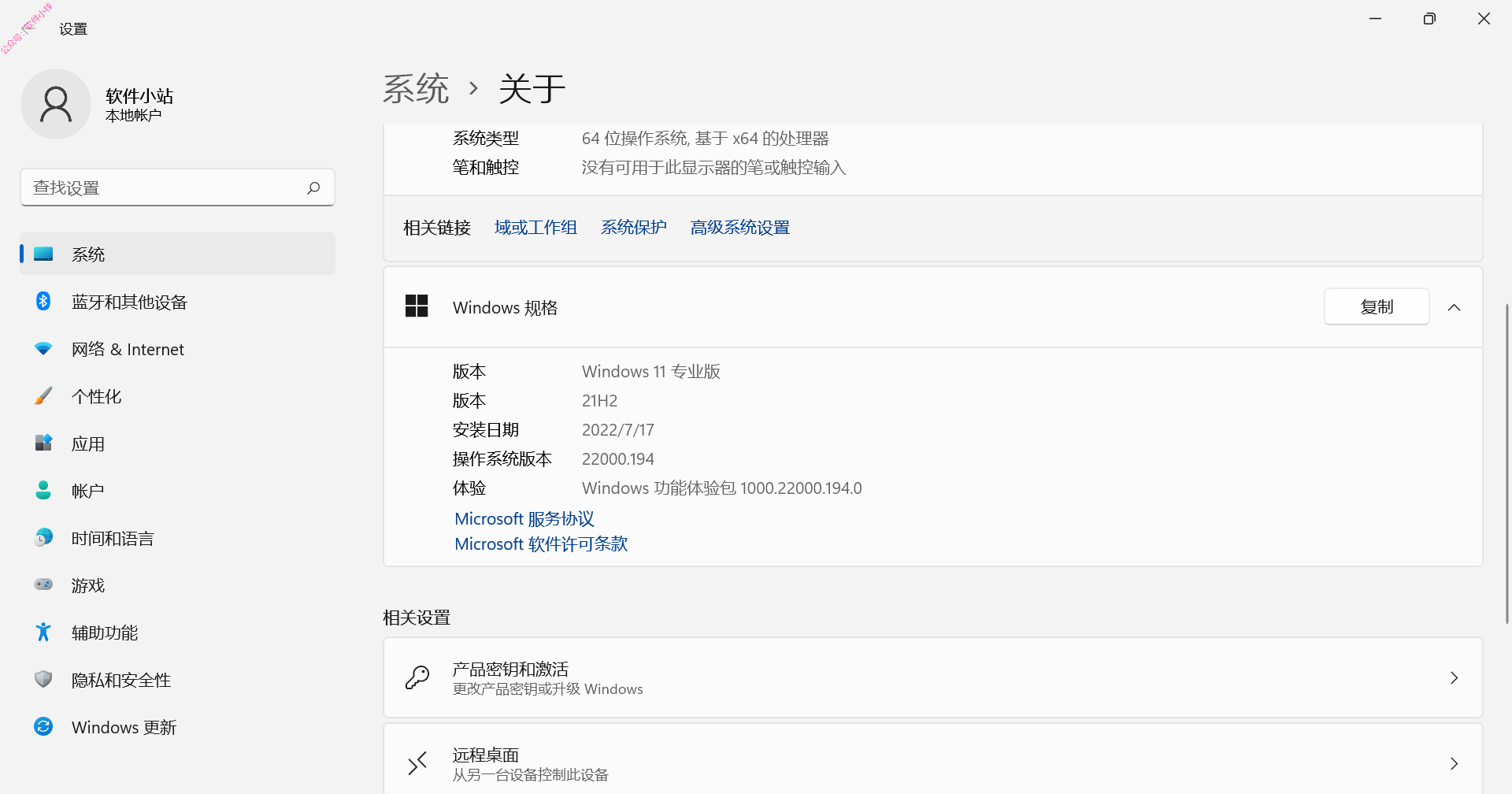The width and height of the screenshot is (1512, 794).
Task: Click the Windows 功能体验包 value text
Action: [x=722, y=488]
